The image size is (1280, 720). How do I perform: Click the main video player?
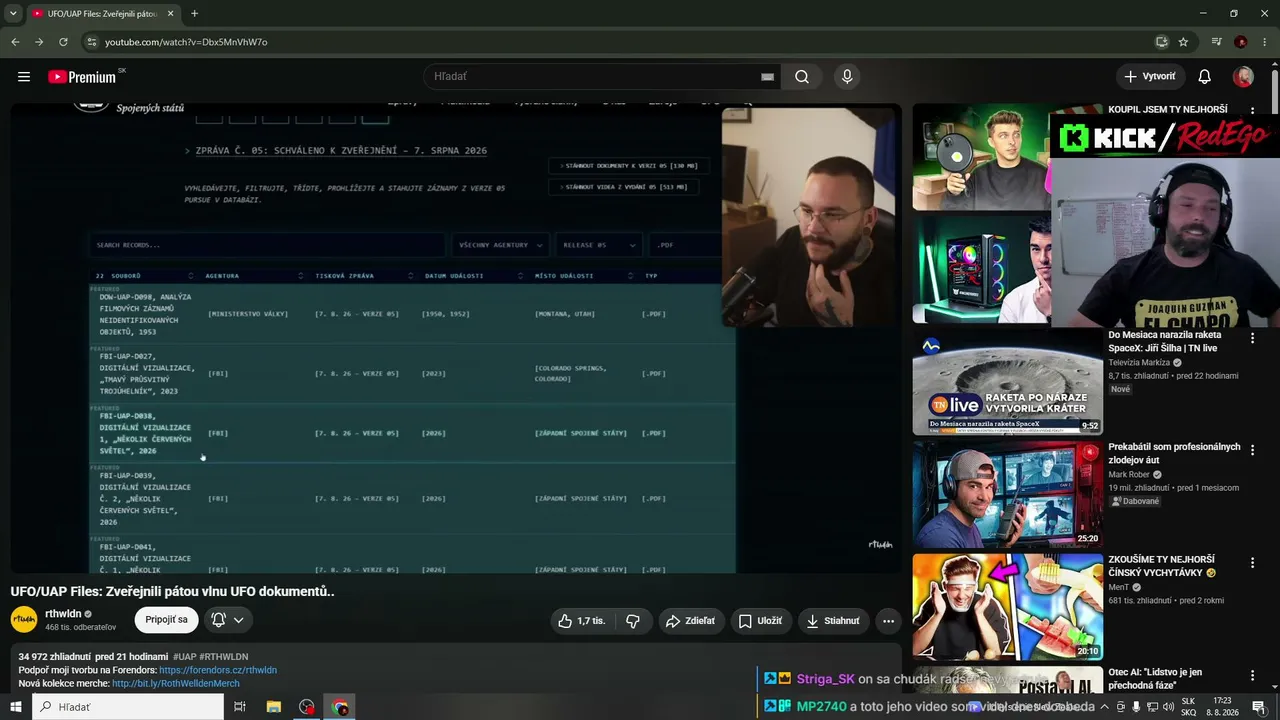click(456, 338)
